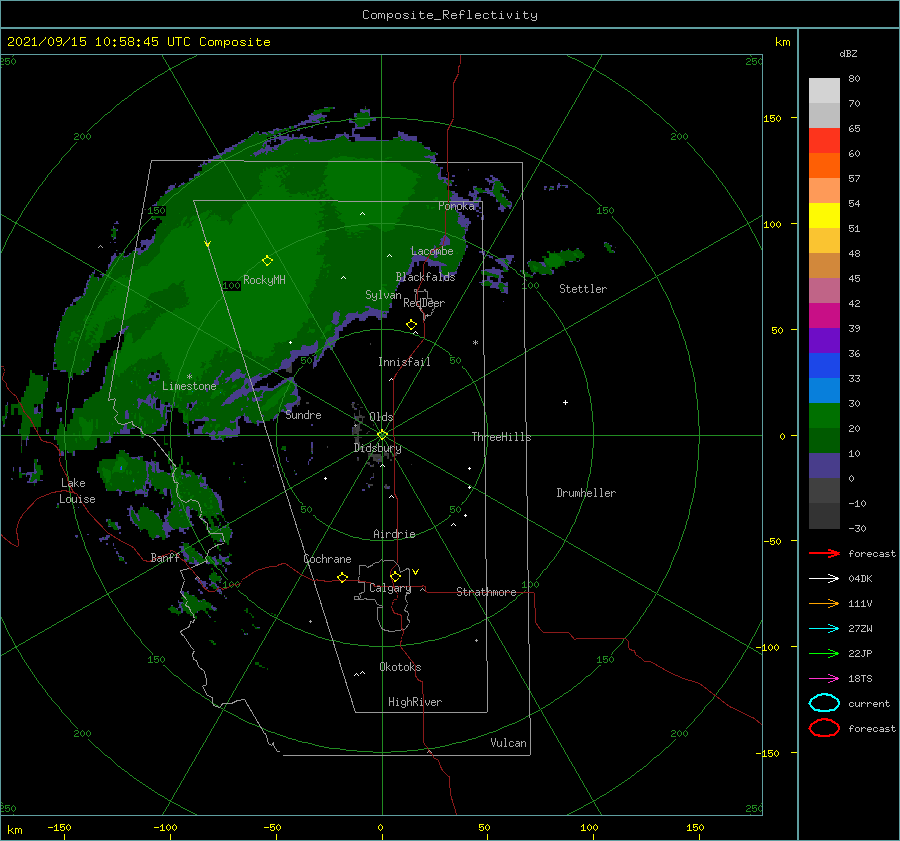Click the dark green 10-20 dBZ swatch

tap(824, 440)
